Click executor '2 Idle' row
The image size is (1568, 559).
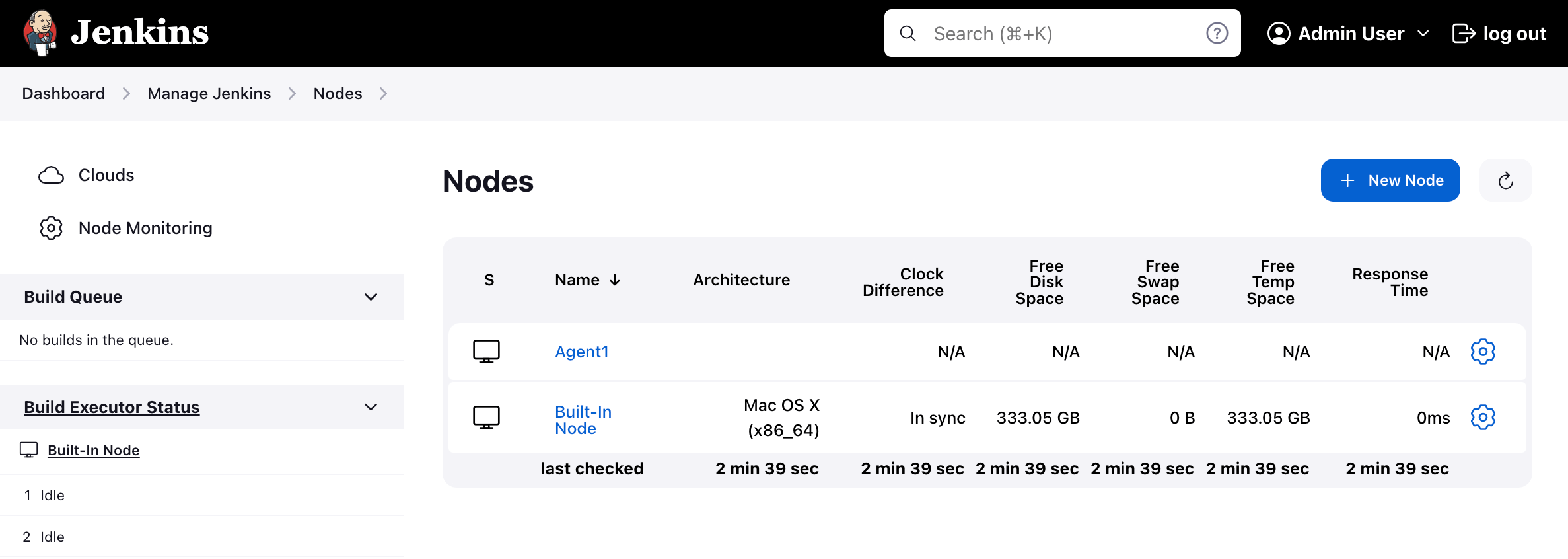(x=202, y=537)
